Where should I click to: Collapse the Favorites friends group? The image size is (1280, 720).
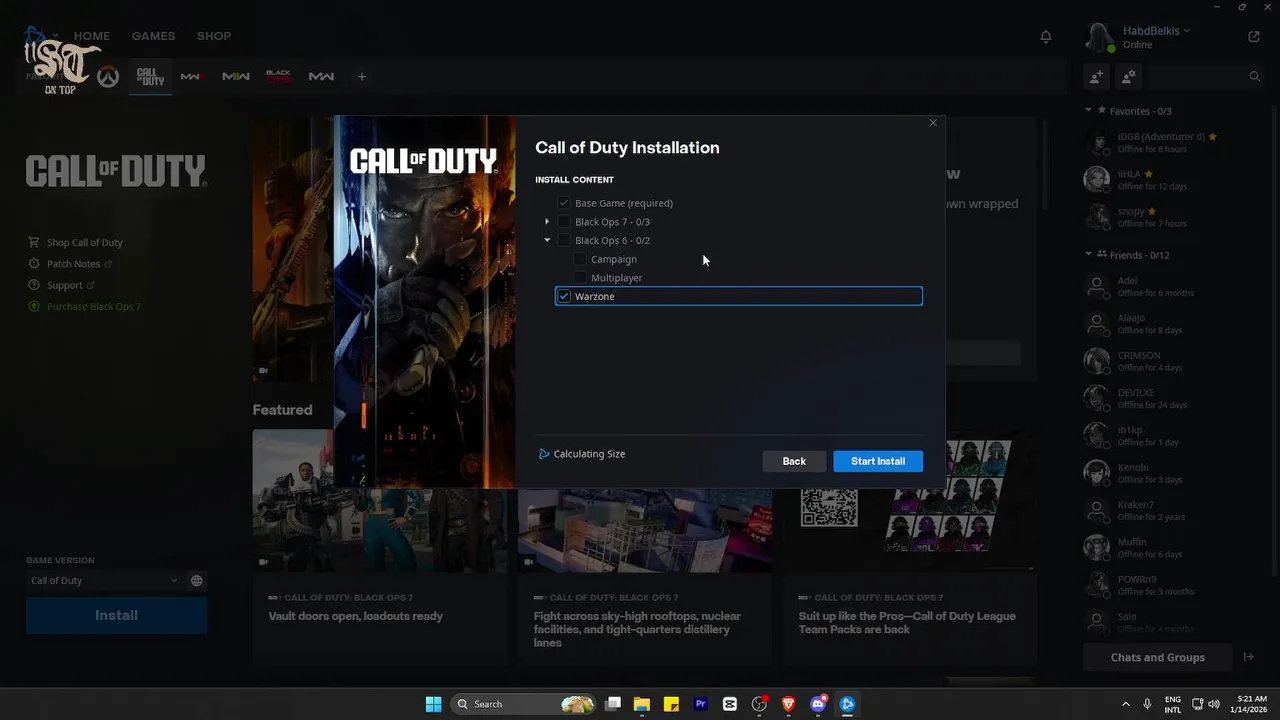1089,110
